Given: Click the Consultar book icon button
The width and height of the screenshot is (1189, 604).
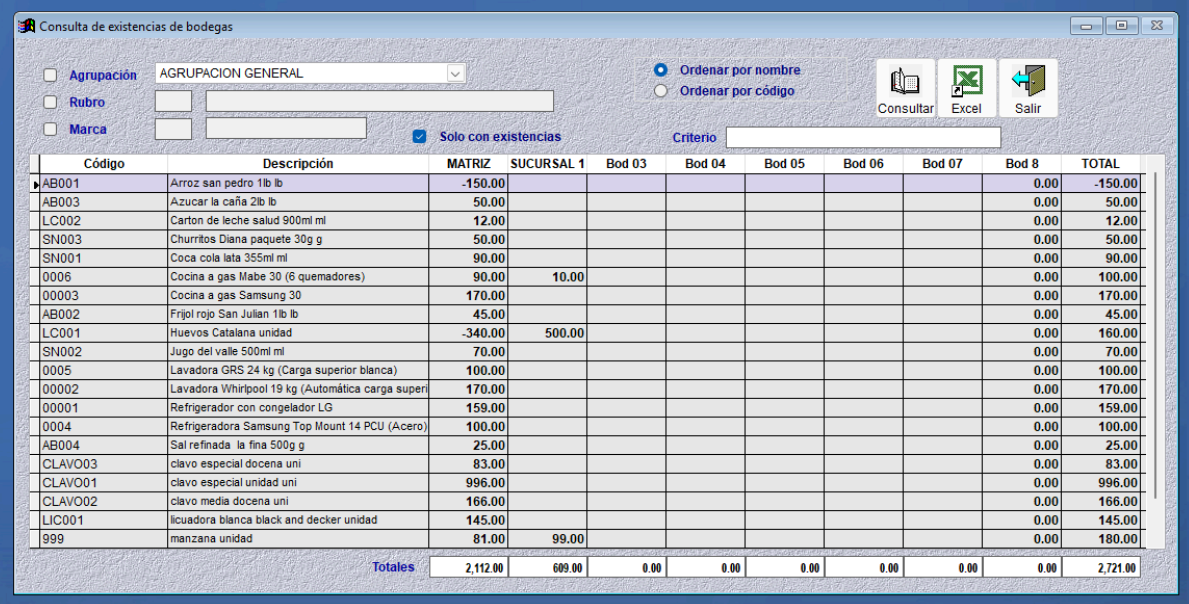Looking at the screenshot, I should (905, 89).
